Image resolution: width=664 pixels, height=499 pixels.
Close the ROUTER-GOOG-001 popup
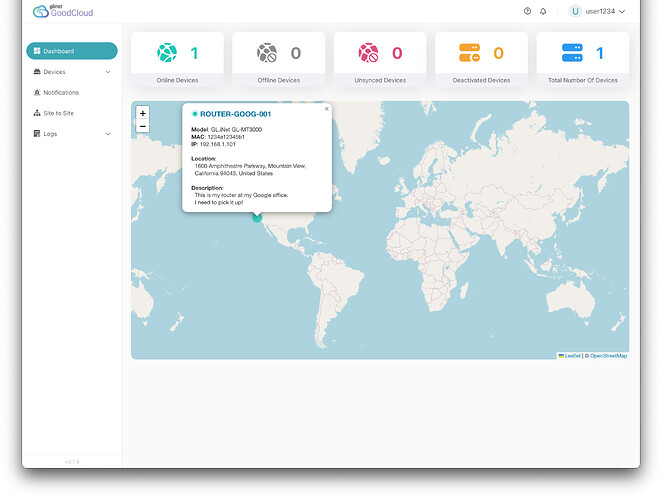click(x=326, y=109)
